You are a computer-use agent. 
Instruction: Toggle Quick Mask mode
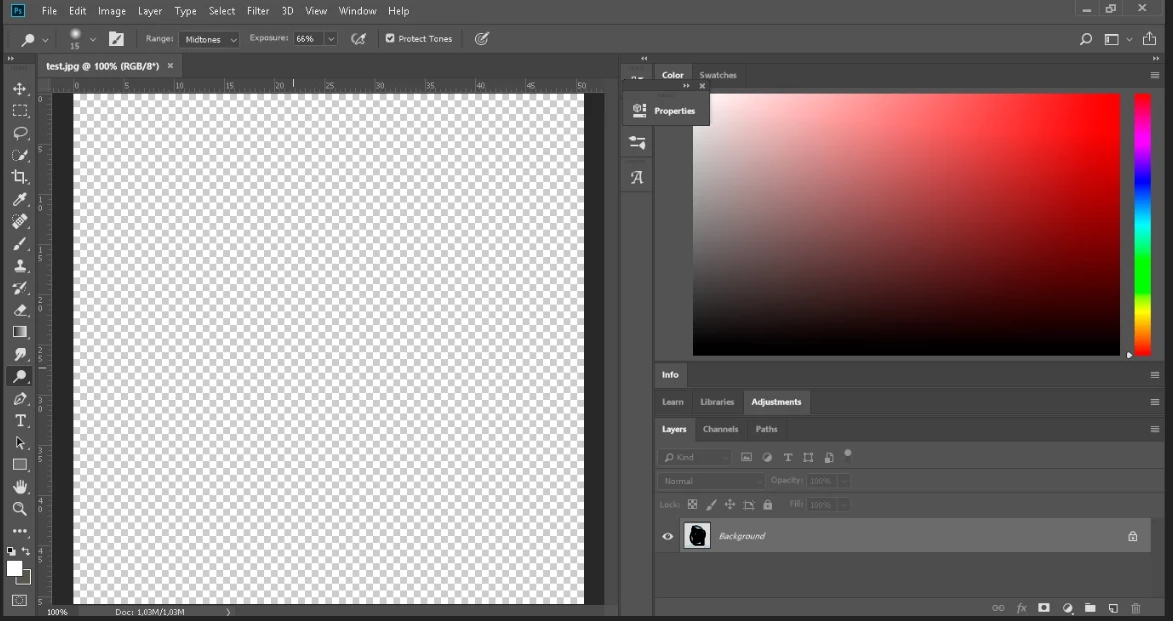[20, 600]
